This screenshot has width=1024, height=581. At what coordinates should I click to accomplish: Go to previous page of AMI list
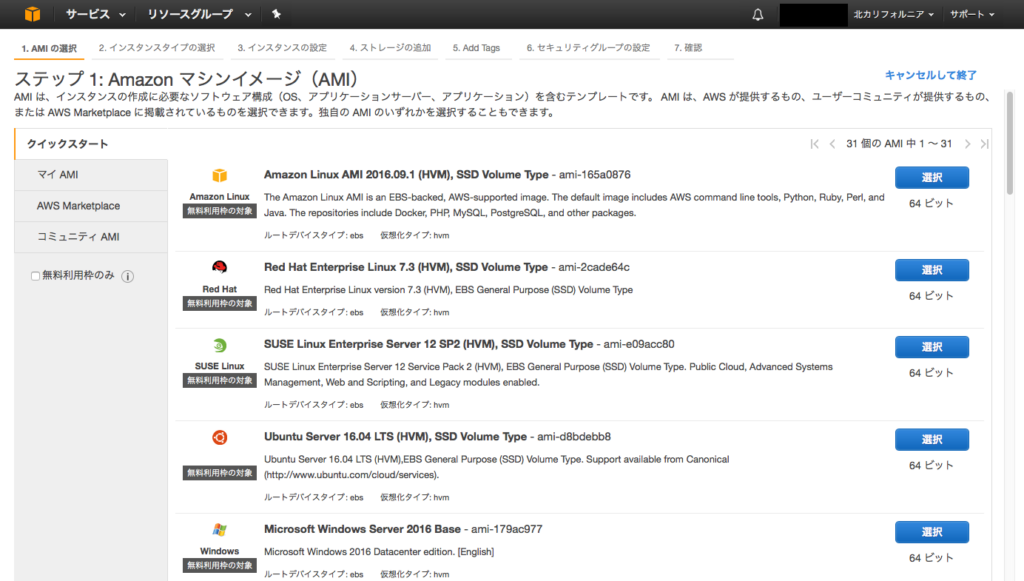pos(832,144)
